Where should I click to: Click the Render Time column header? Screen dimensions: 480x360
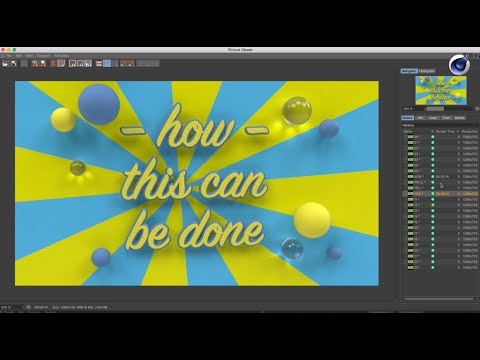coord(445,132)
